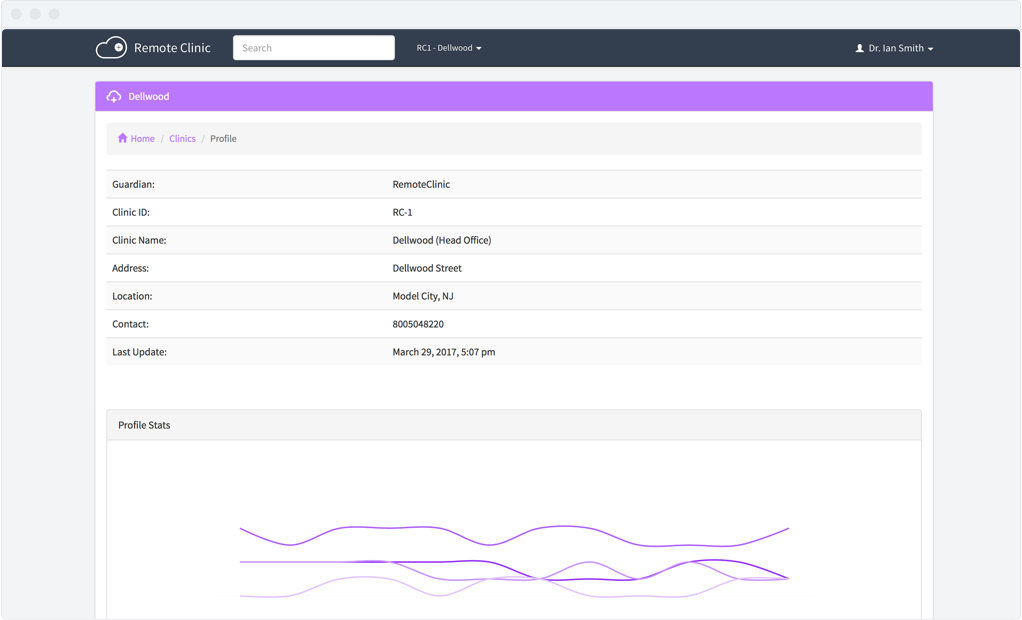
Task: Click the Remote Clinic brand name text
Action: click(172, 48)
